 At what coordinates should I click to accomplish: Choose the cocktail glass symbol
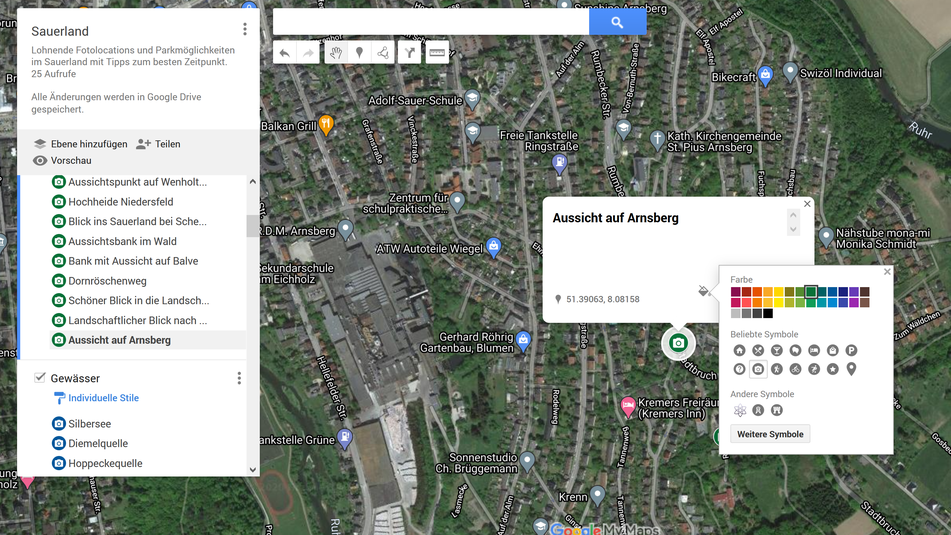[777, 351]
